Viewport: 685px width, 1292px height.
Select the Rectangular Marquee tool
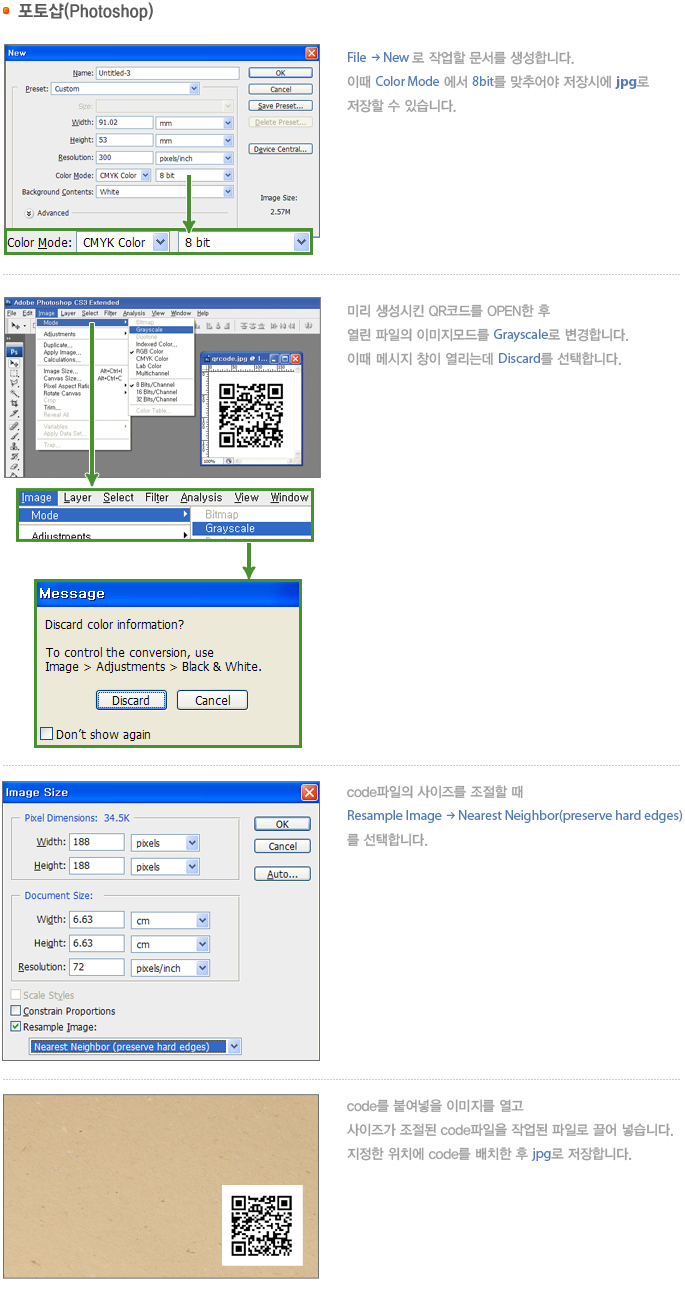[14, 373]
